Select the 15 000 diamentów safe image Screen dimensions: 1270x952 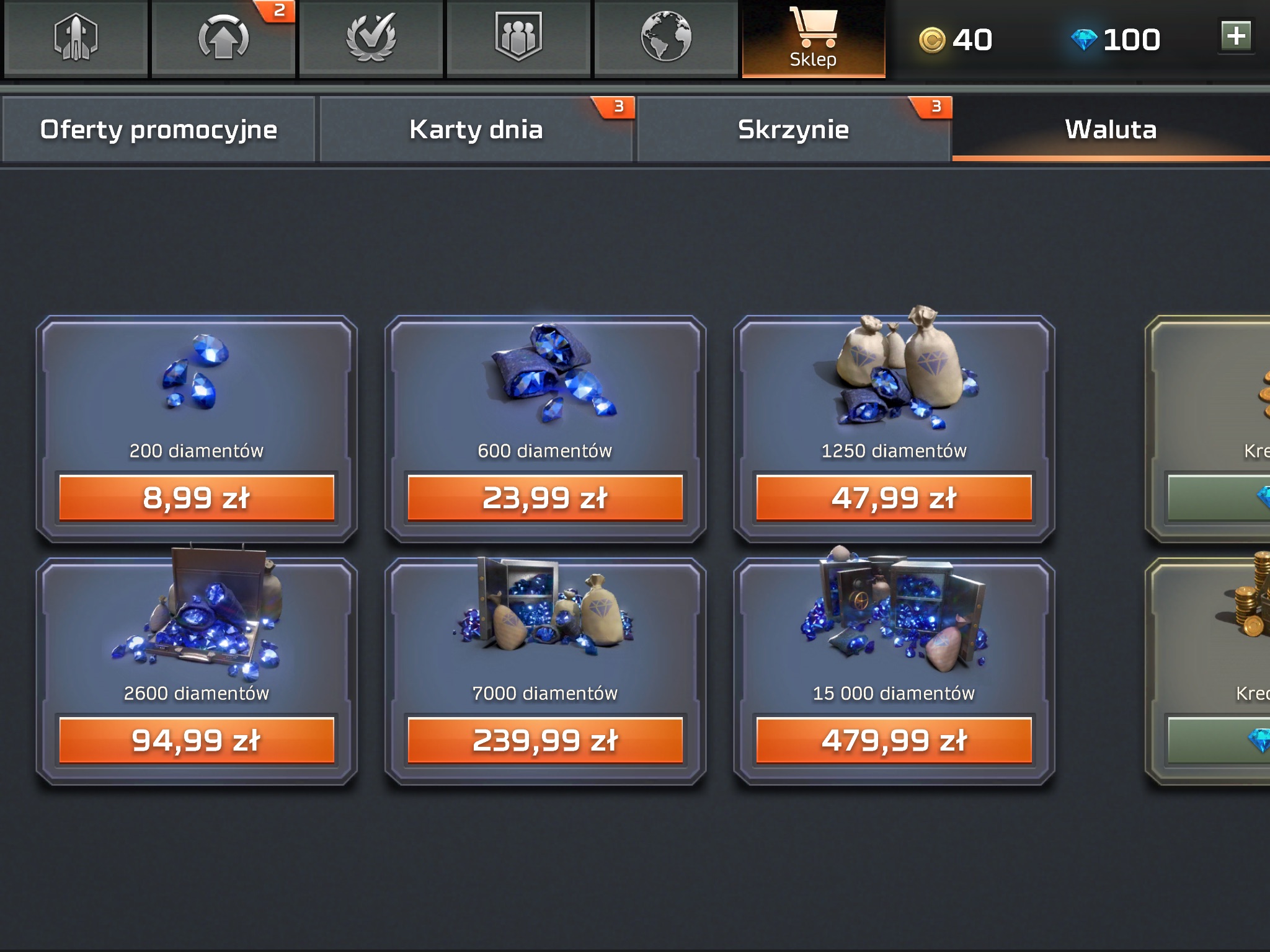[894, 610]
